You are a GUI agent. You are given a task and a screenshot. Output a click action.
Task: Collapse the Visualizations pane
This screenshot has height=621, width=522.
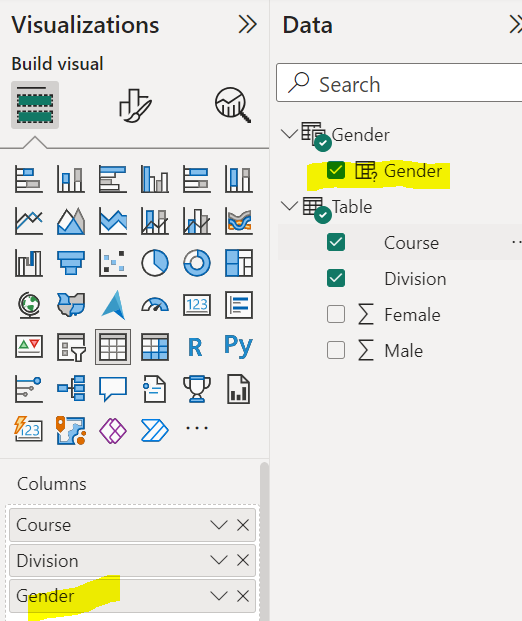[248, 25]
